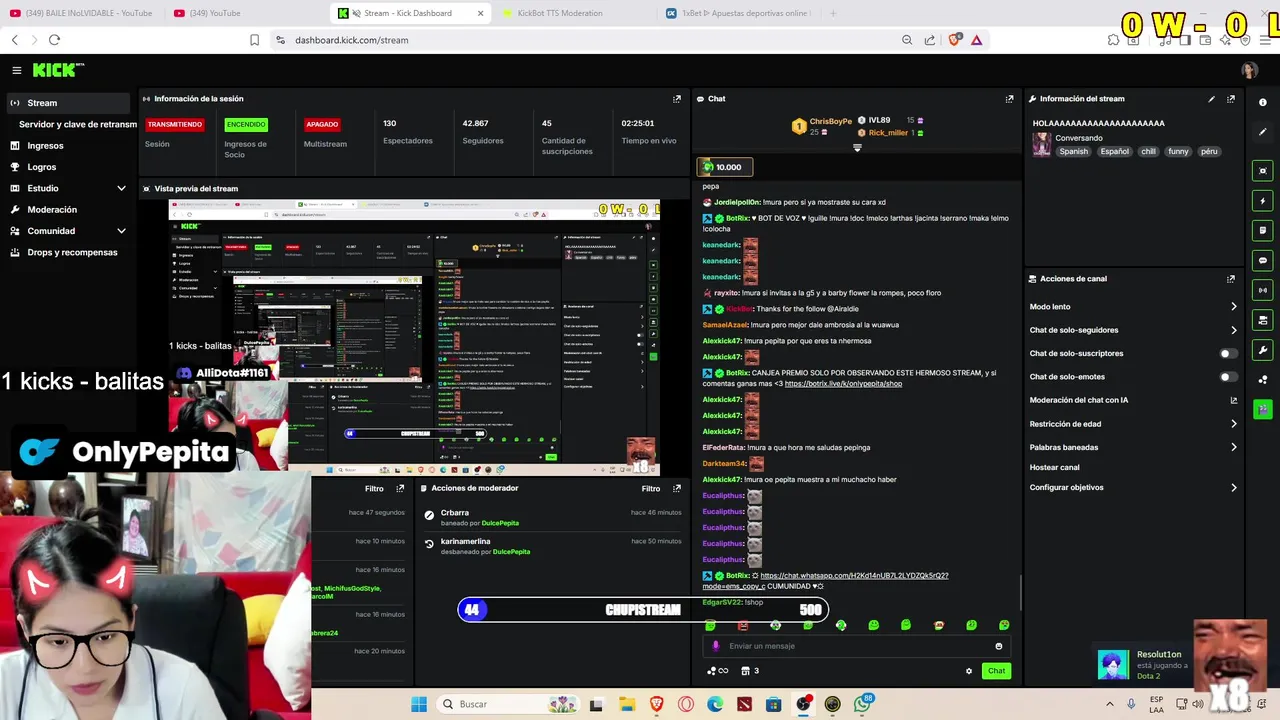
Task: Open Configurar objetivos options arrow
Action: pyautogui.click(x=1233, y=488)
